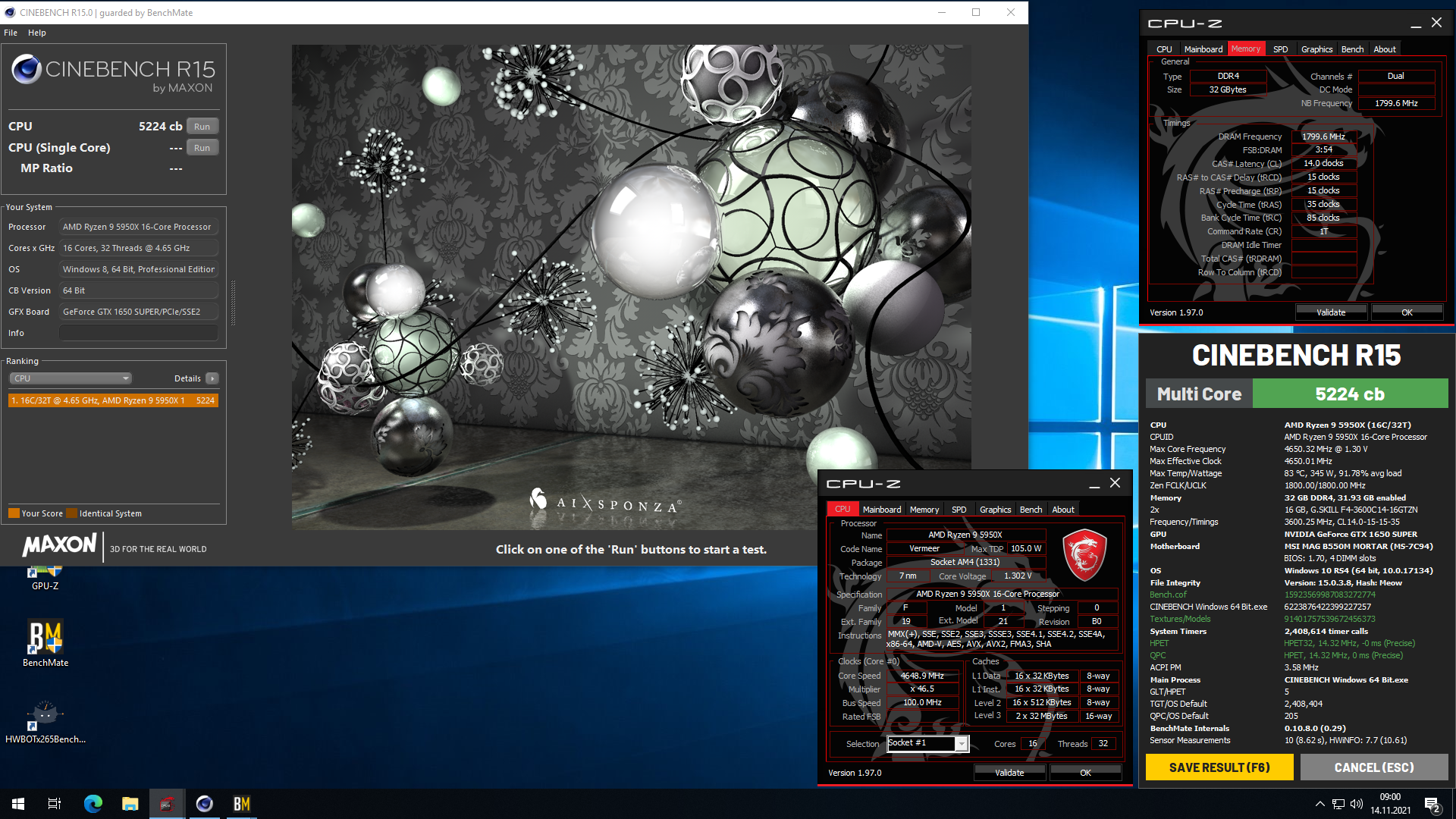Cancel the BenchMate result dialog
1456x819 pixels.
coord(1374,767)
